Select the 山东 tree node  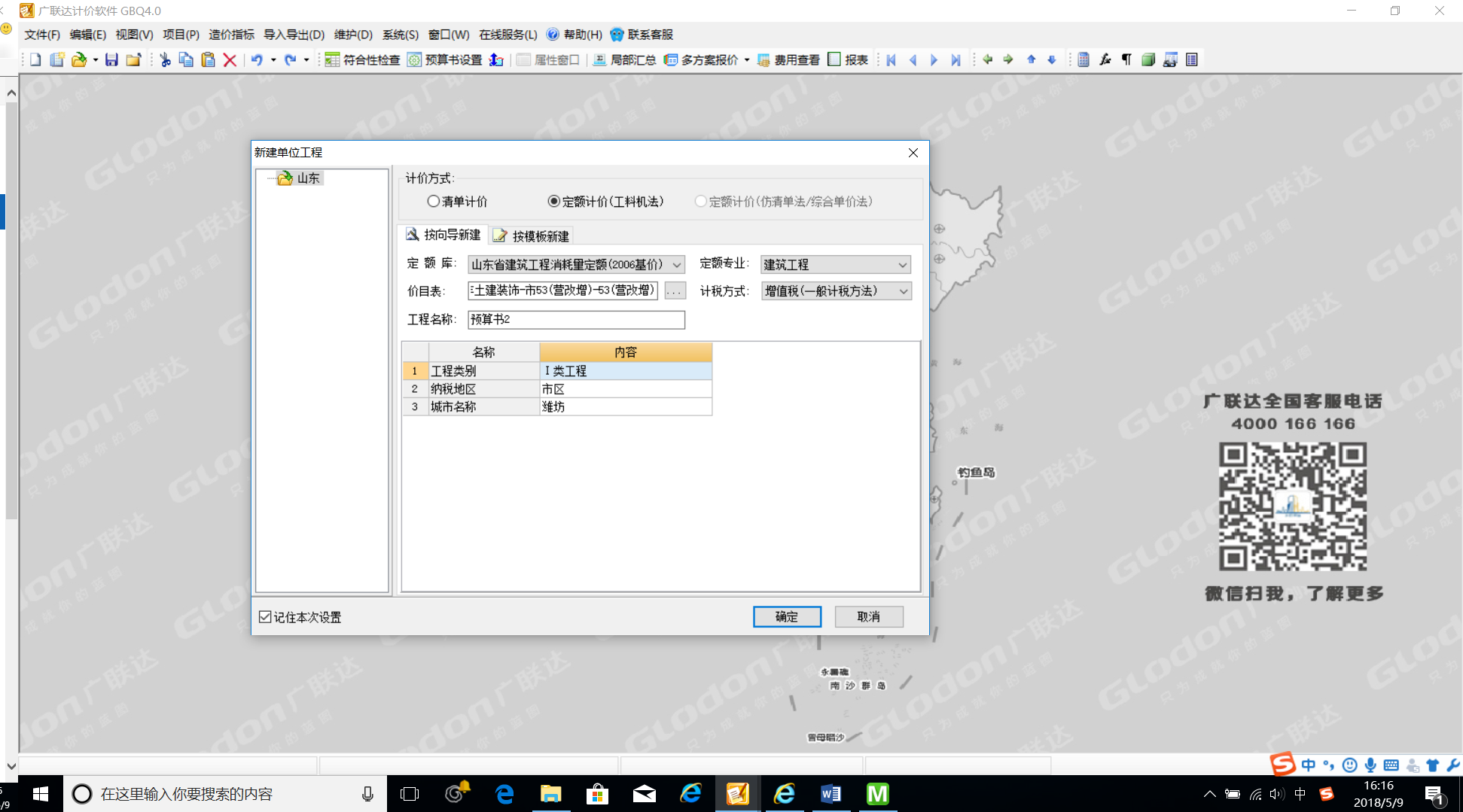(x=300, y=178)
